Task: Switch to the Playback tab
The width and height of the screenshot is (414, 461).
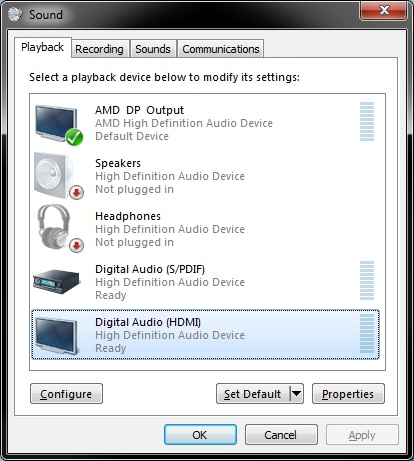Action: (43, 47)
